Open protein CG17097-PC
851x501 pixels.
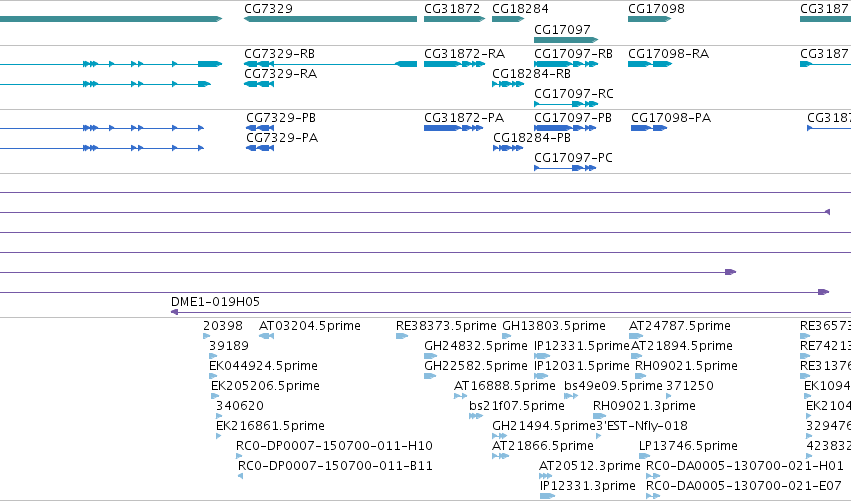573,158
